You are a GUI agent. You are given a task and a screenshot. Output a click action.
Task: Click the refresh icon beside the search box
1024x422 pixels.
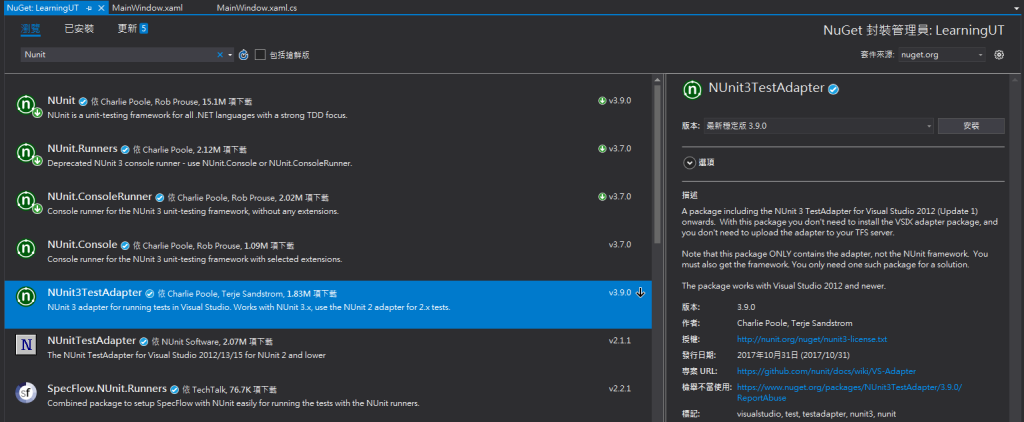pos(243,55)
